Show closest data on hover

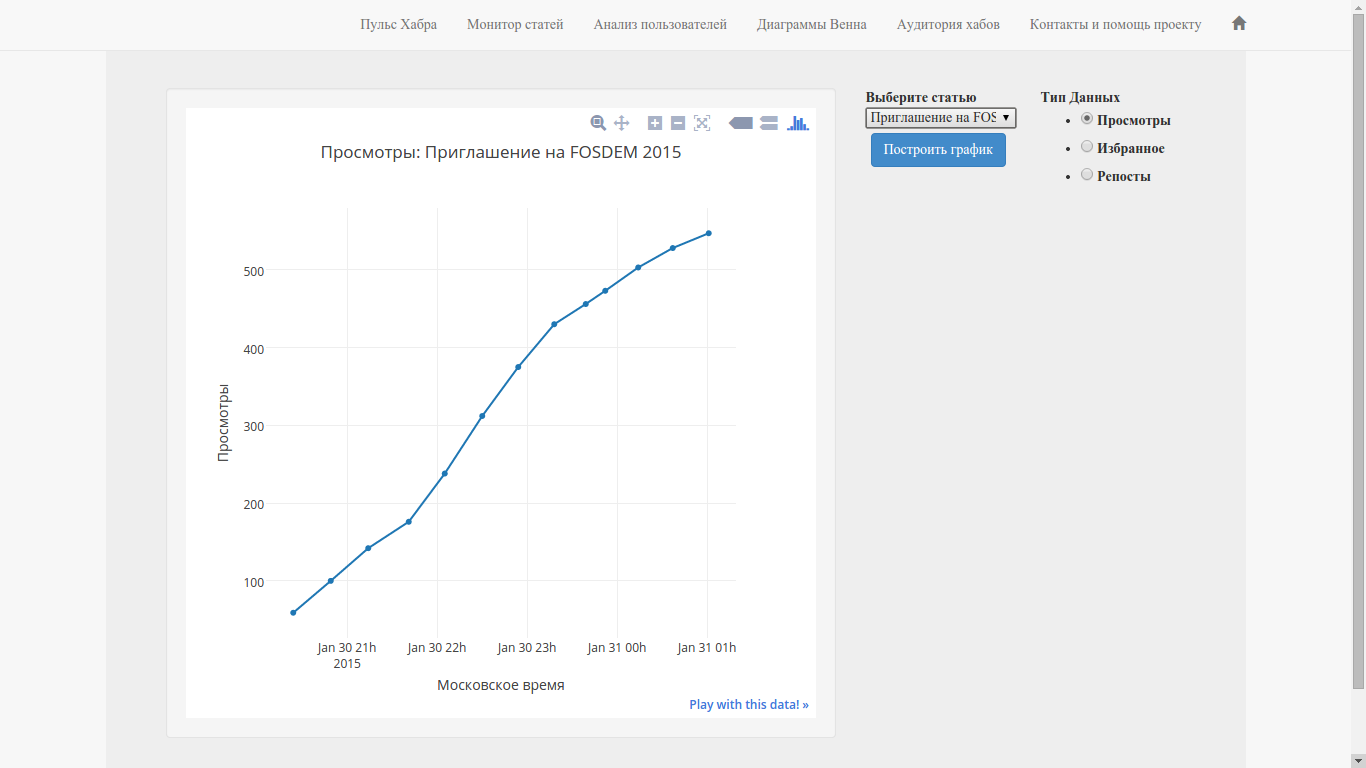(x=741, y=123)
